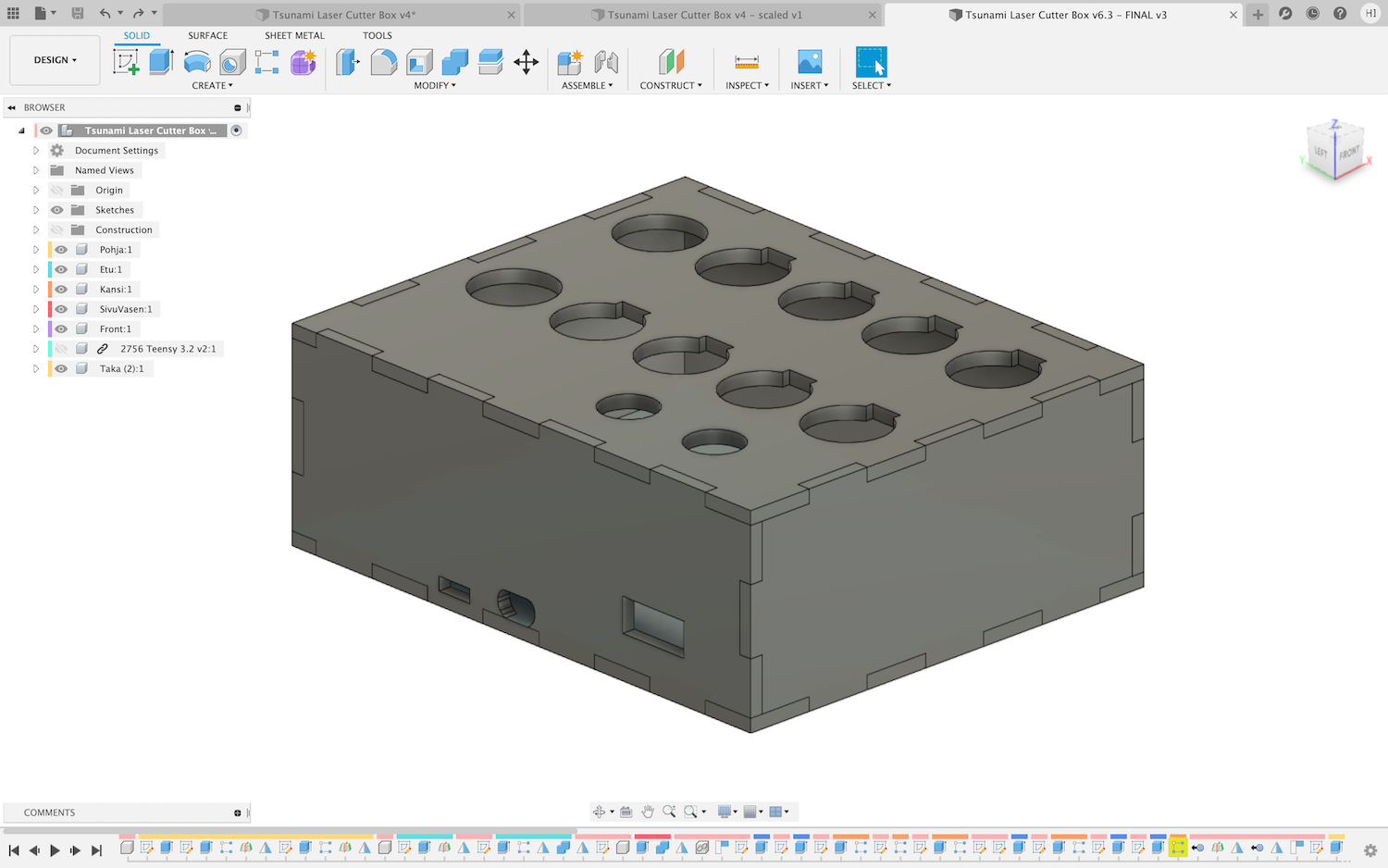1388x868 pixels.
Task: Click the Insert image icon
Action: point(809,62)
